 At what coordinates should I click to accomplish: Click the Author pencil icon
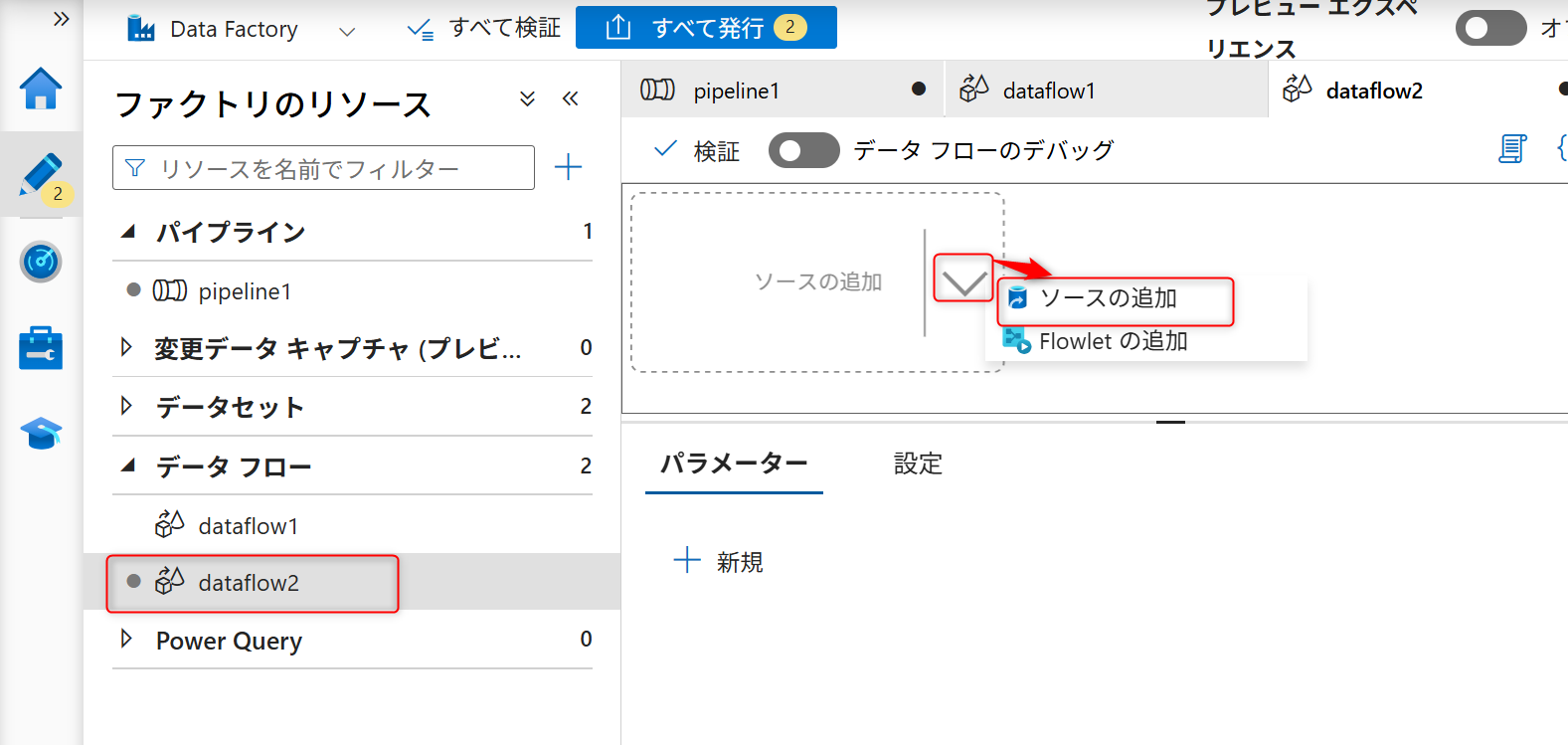pyautogui.click(x=41, y=175)
